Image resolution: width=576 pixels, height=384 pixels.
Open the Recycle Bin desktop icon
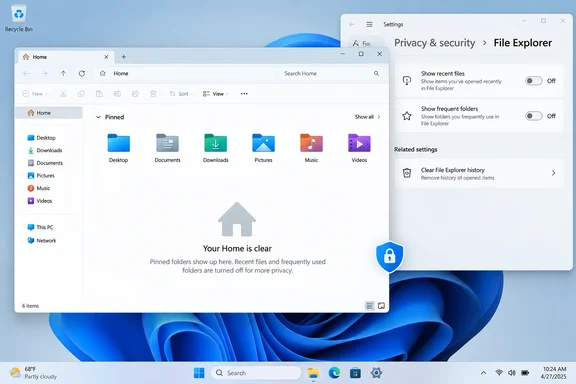pyautogui.click(x=18, y=18)
